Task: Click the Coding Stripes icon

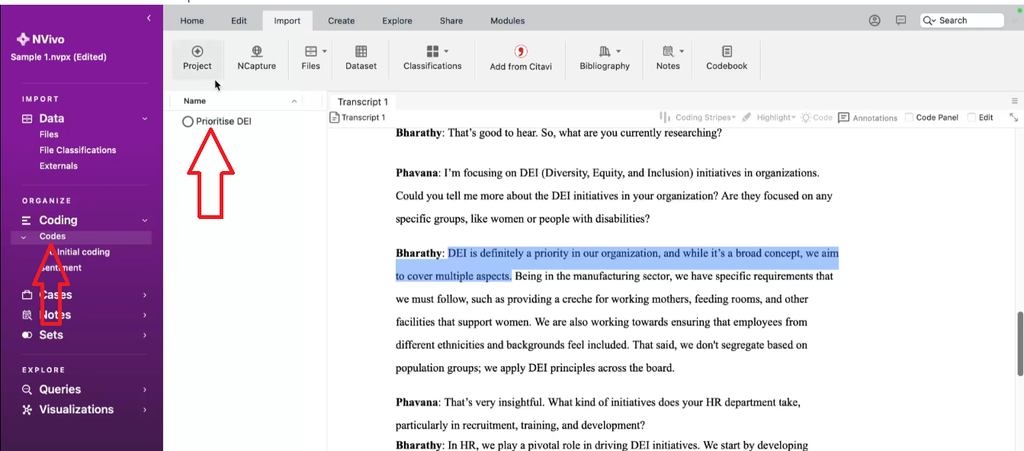Action: click(665, 117)
